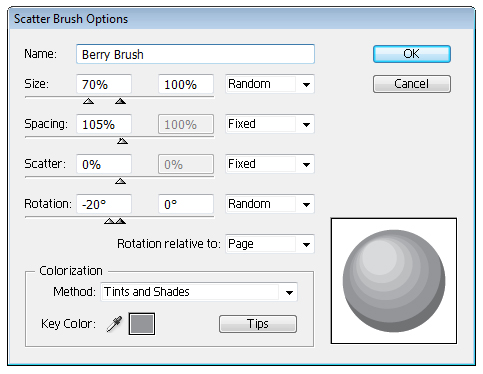Expand the Rotation relative to Page dropdown

(270, 244)
